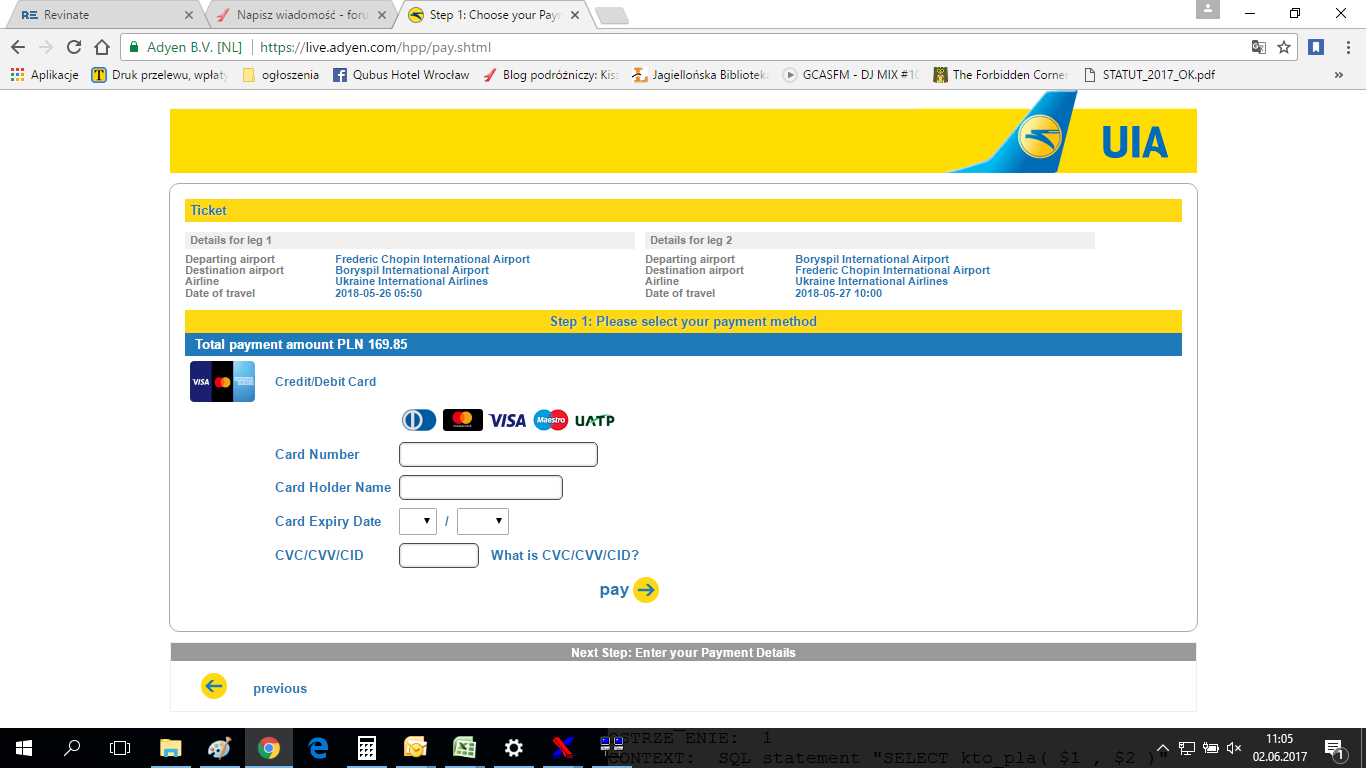Click the pay text link
This screenshot has width=1366, height=768.
point(614,590)
